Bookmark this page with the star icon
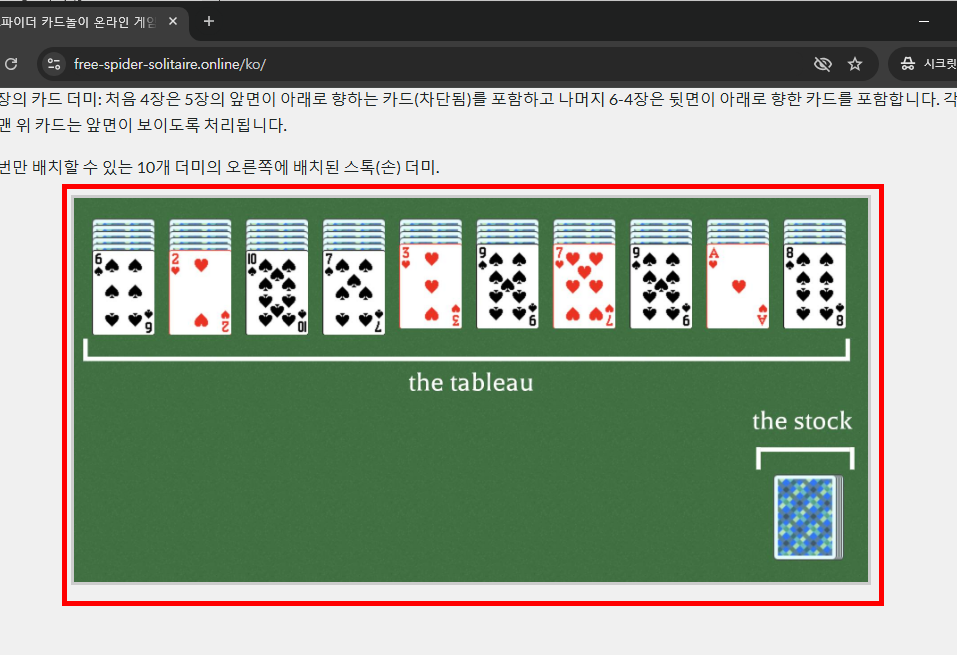Image resolution: width=957 pixels, height=655 pixels. [x=855, y=63]
